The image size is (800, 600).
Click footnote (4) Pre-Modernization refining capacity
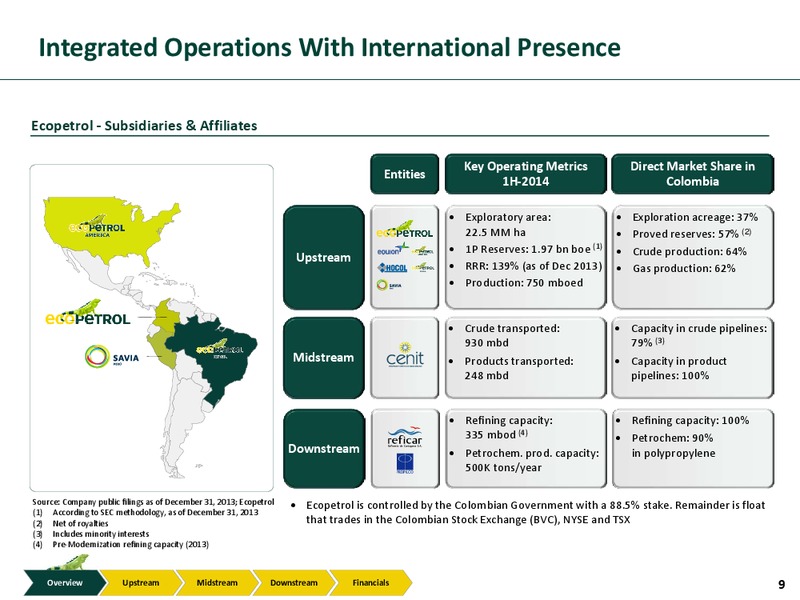tap(120, 544)
